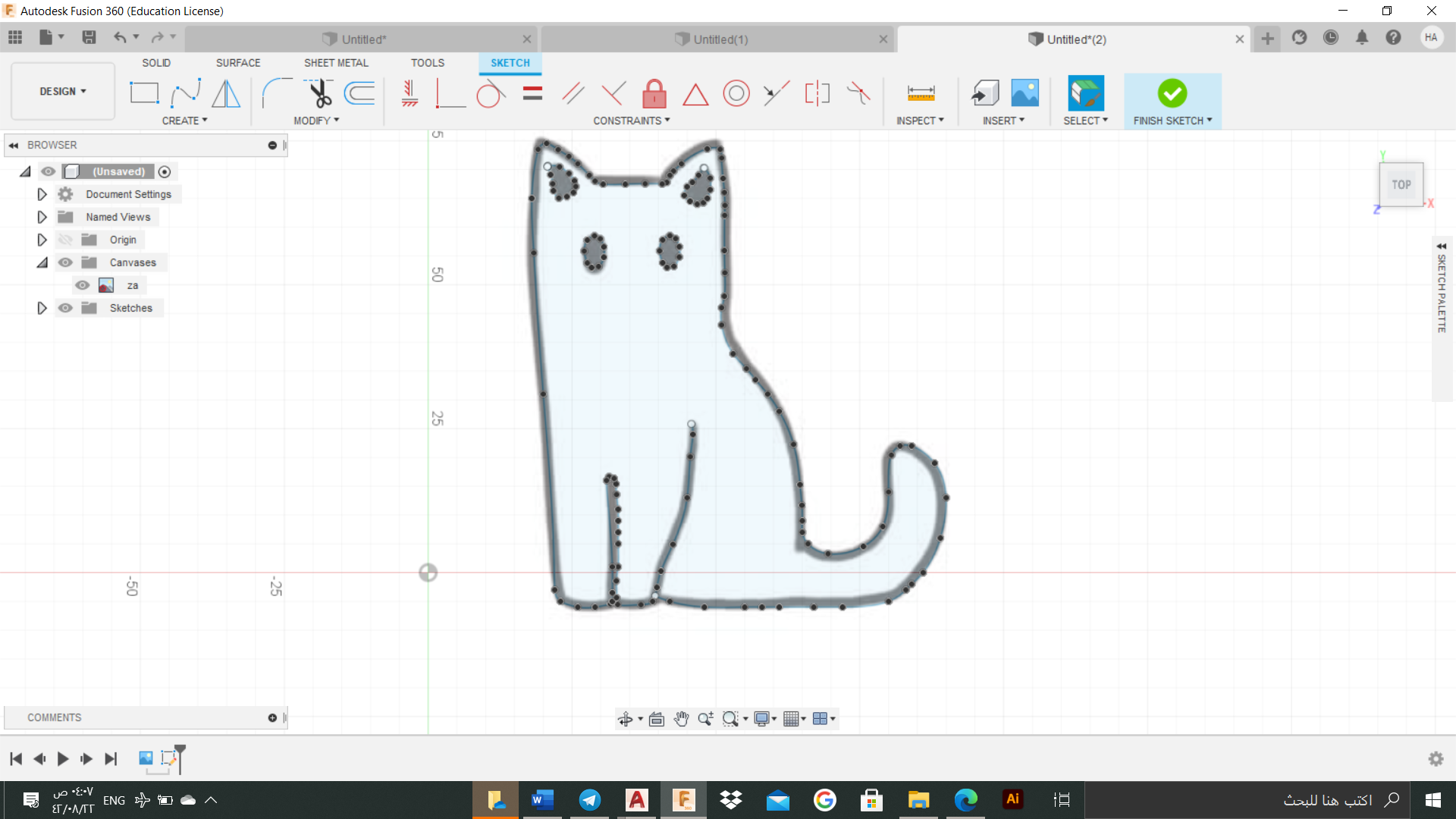Viewport: 1456px width, 819px height.
Task: Open Microsoft Word from taskbar
Action: pos(542,800)
